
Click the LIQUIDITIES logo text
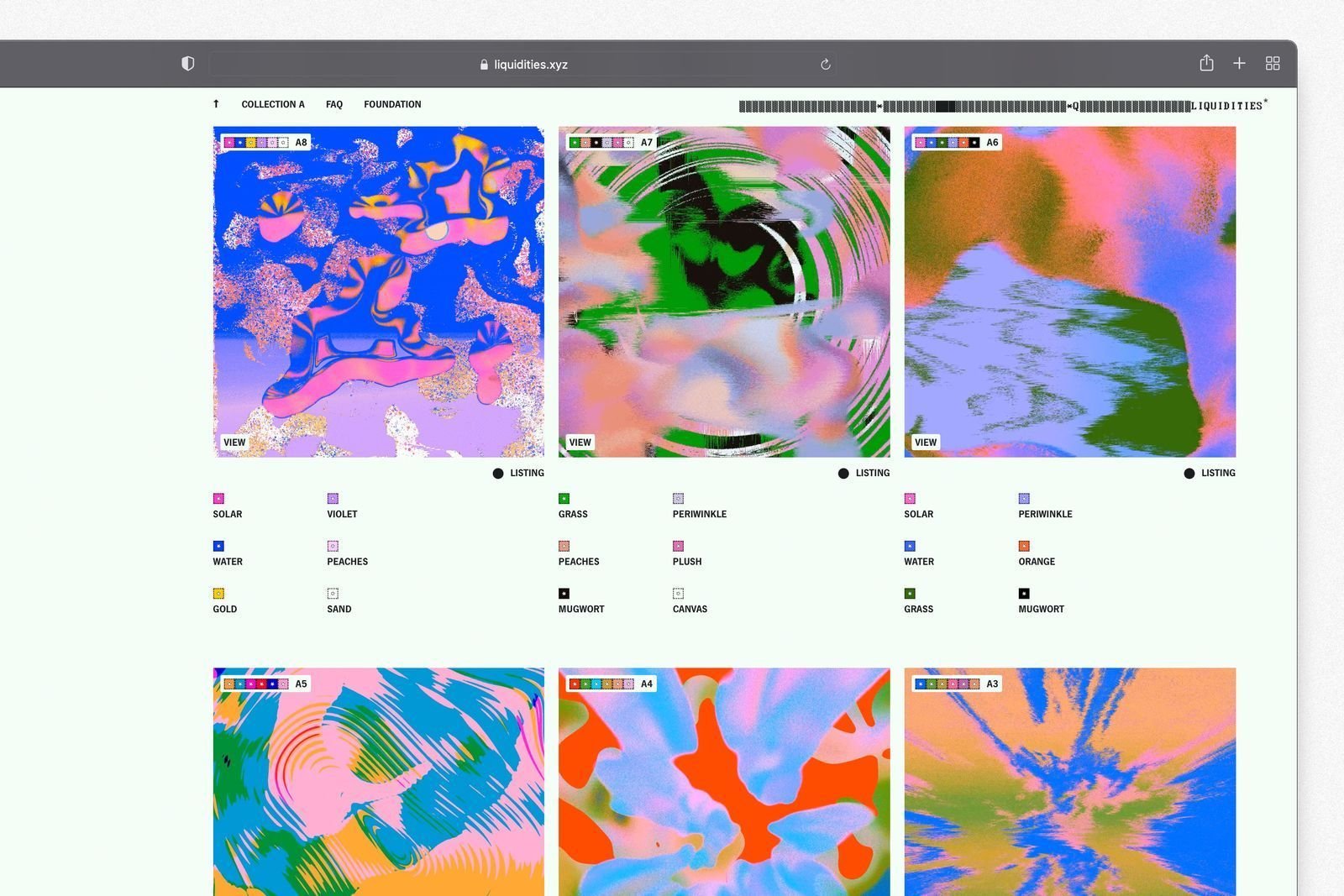pyautogui.click(x=1229, y=105)
